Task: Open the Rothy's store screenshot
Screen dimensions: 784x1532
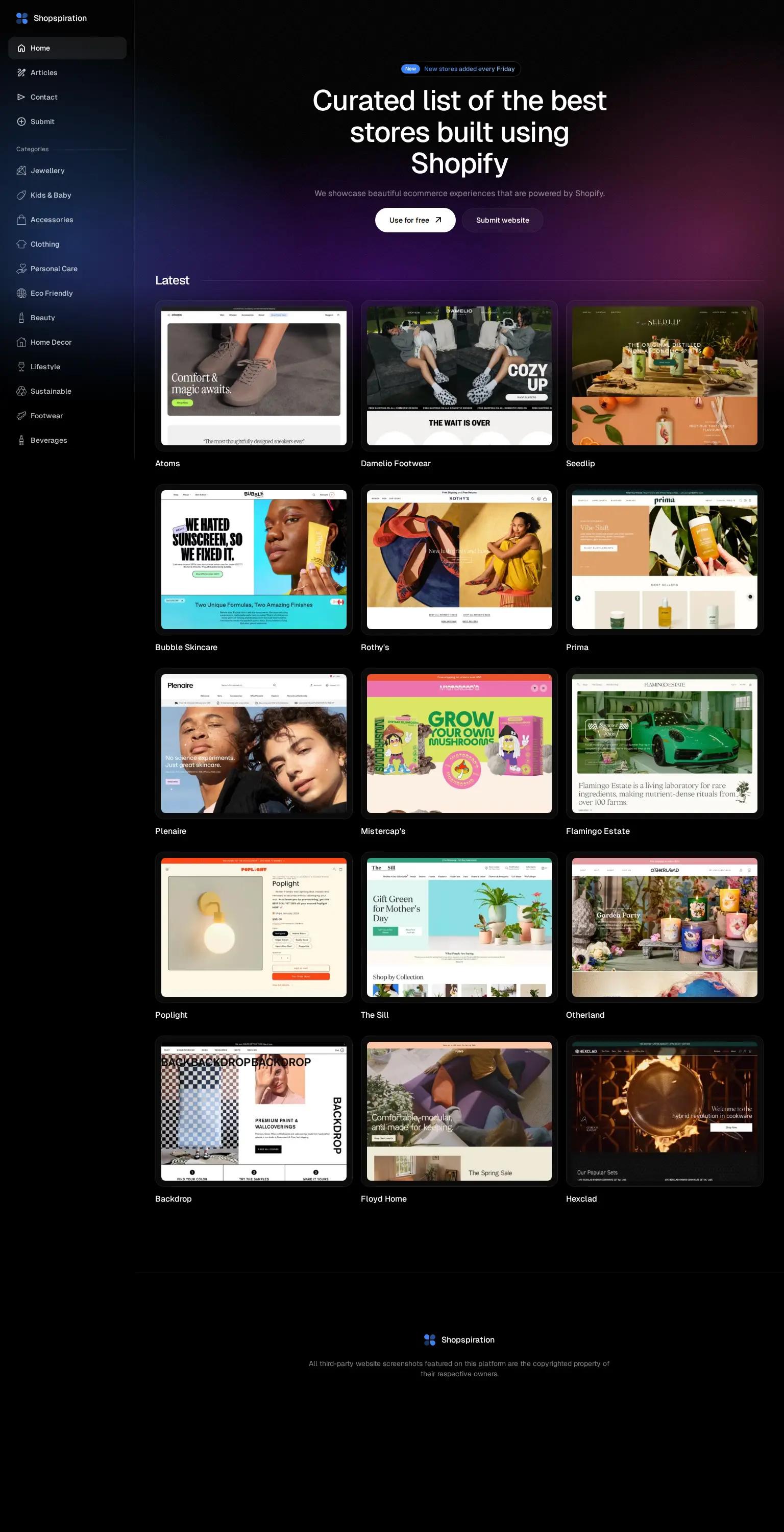Action: click(459, 560)
